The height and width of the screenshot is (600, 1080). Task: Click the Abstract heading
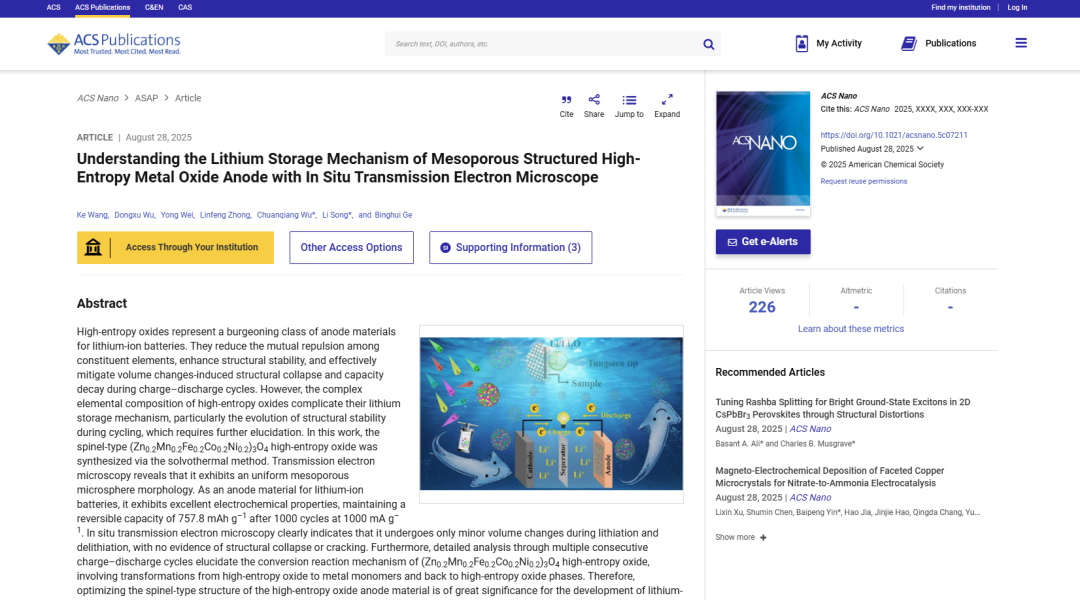pos(102,304)
